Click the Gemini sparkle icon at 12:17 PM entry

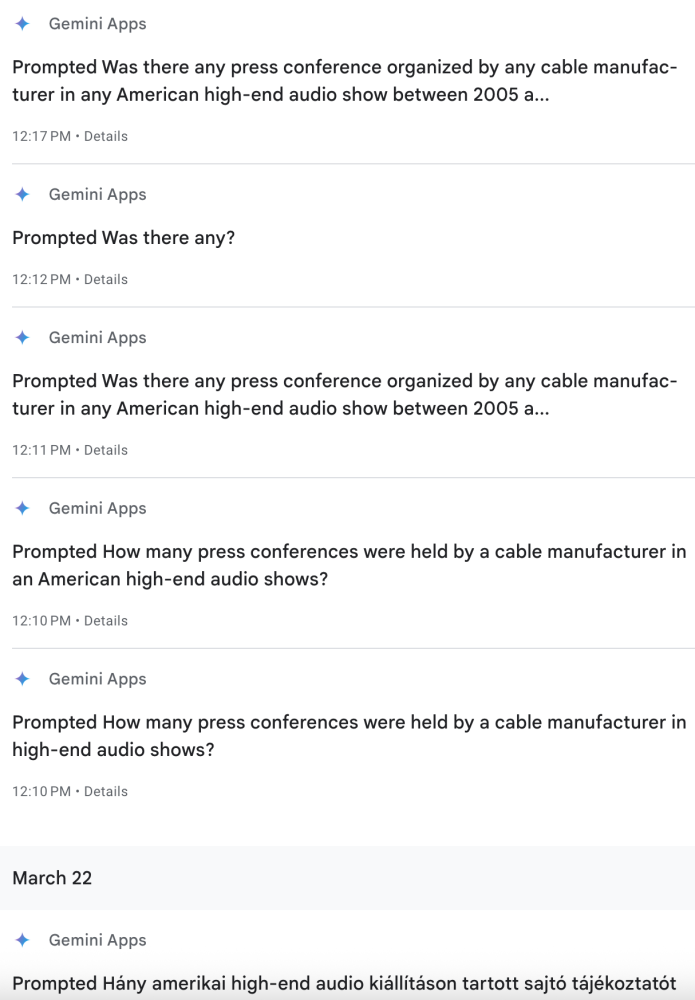point(22,24)
